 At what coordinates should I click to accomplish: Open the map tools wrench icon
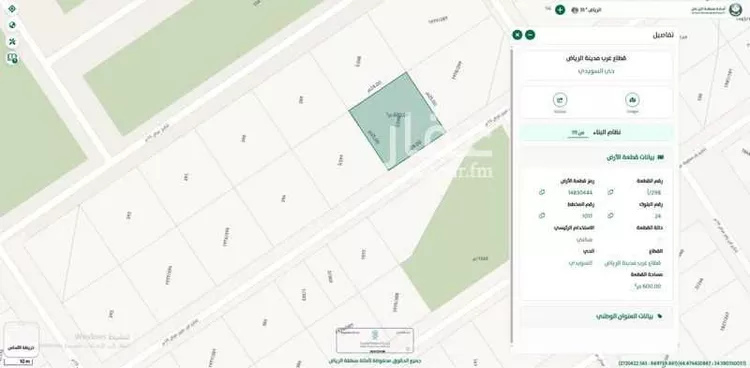(x=12, y=42)
